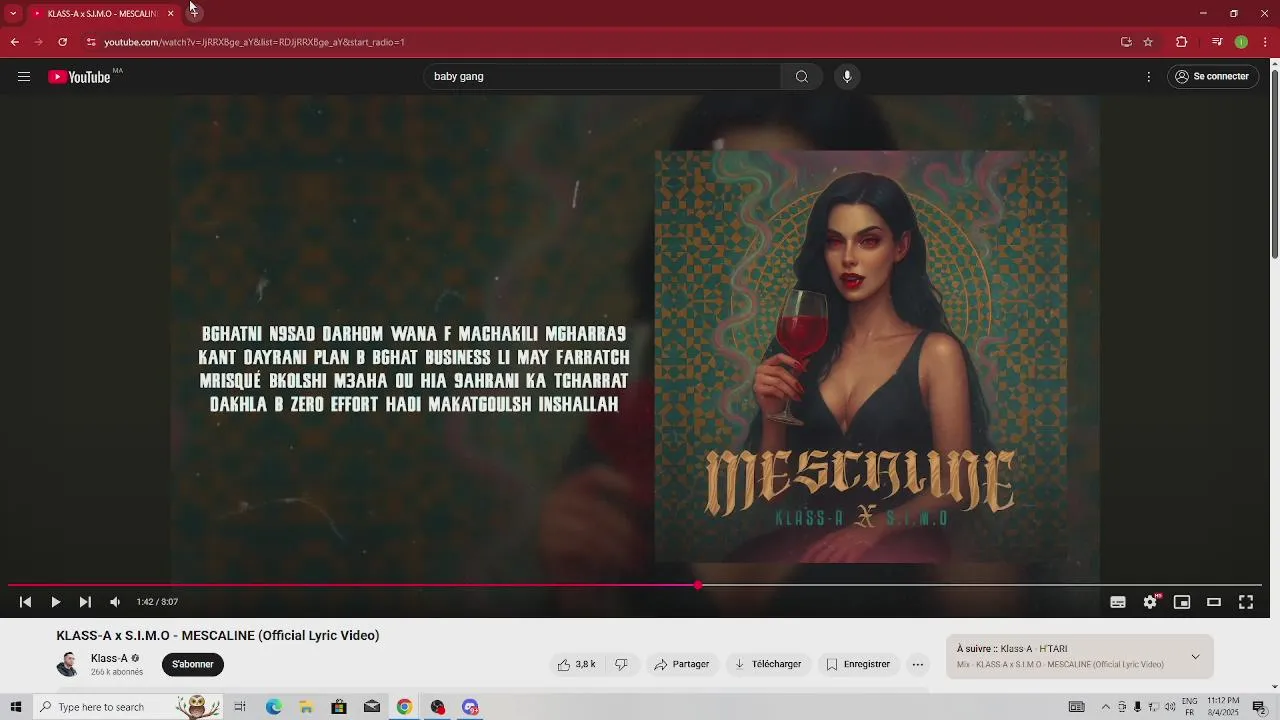
Task: Open the YouTube guide hamburger menu
Action: point(24,77)
